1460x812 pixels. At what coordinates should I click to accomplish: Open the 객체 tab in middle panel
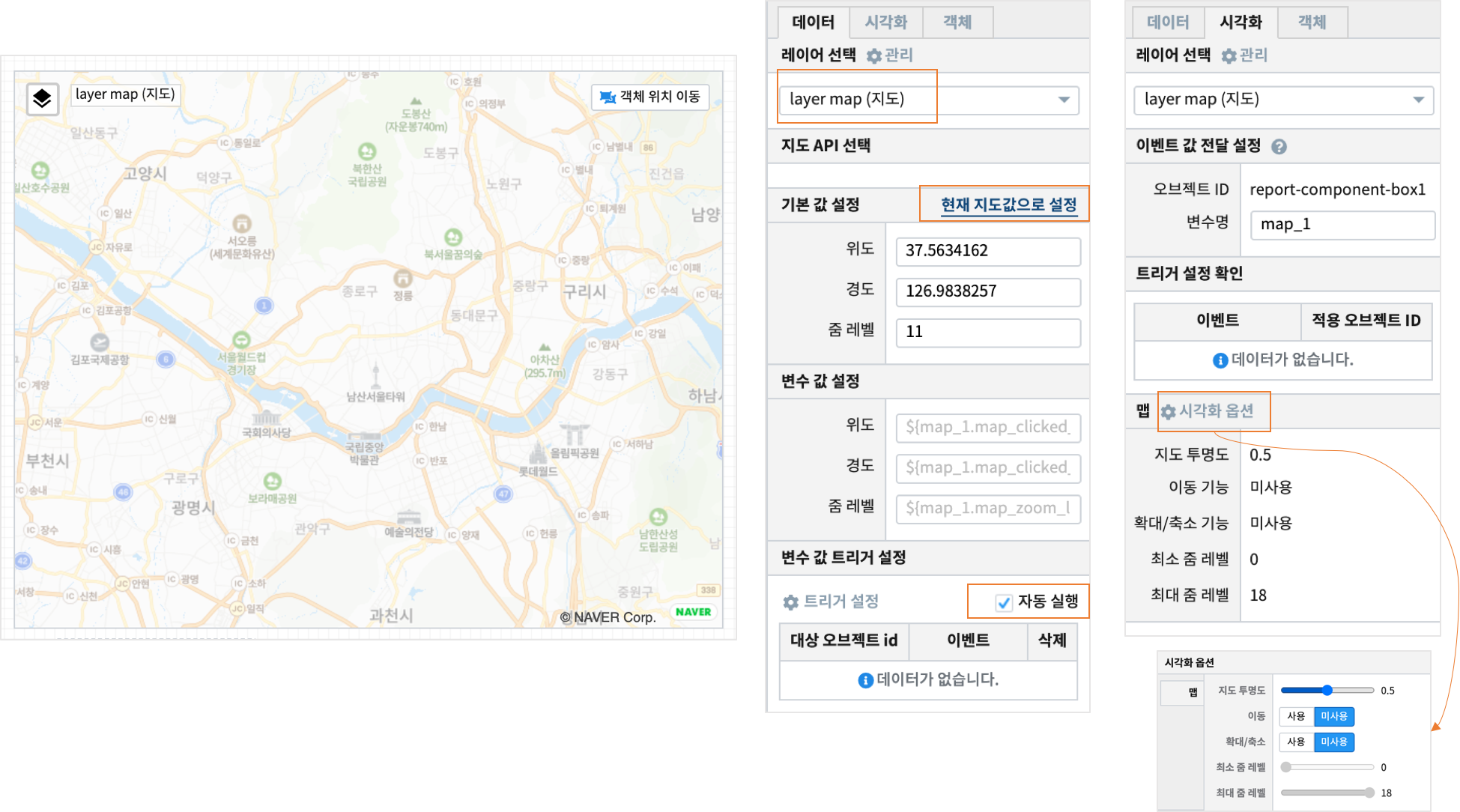957,22
